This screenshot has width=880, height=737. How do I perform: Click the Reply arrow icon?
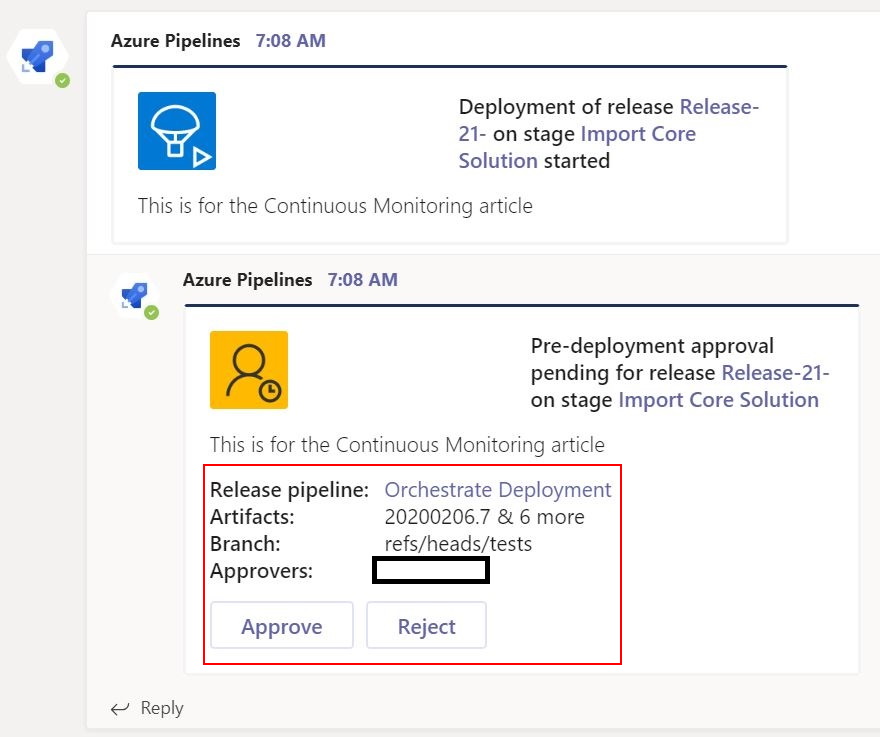click(x=120, y=709)
